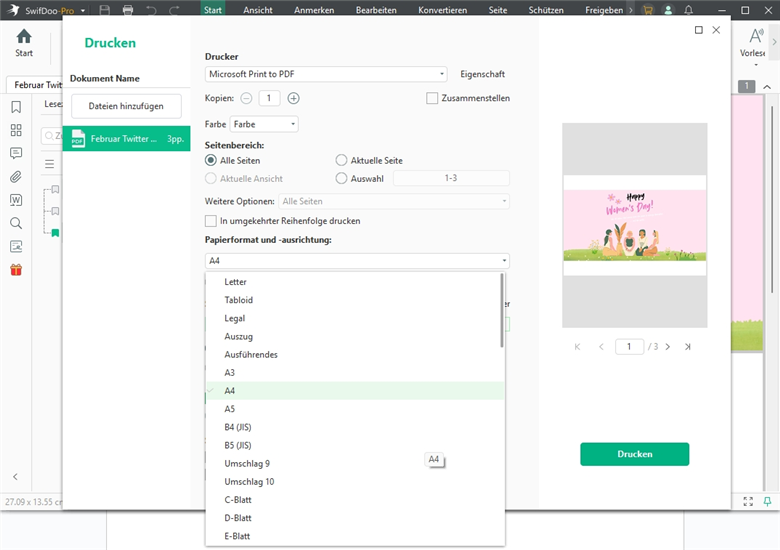Click the paper size list scrollbar
The width and height of the screenshot is (780, 550).
[x=502, y=310]
